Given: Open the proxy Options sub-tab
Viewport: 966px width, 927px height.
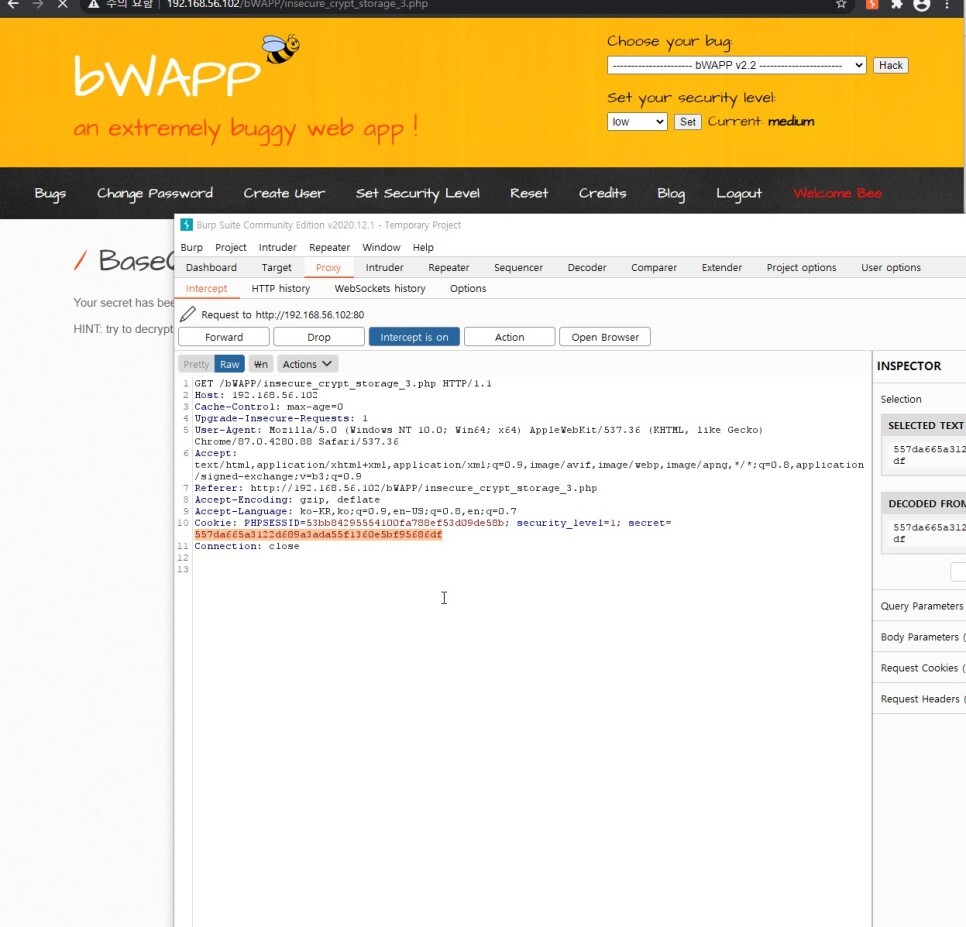Looking at the screenshot, I should click(468, 288).
